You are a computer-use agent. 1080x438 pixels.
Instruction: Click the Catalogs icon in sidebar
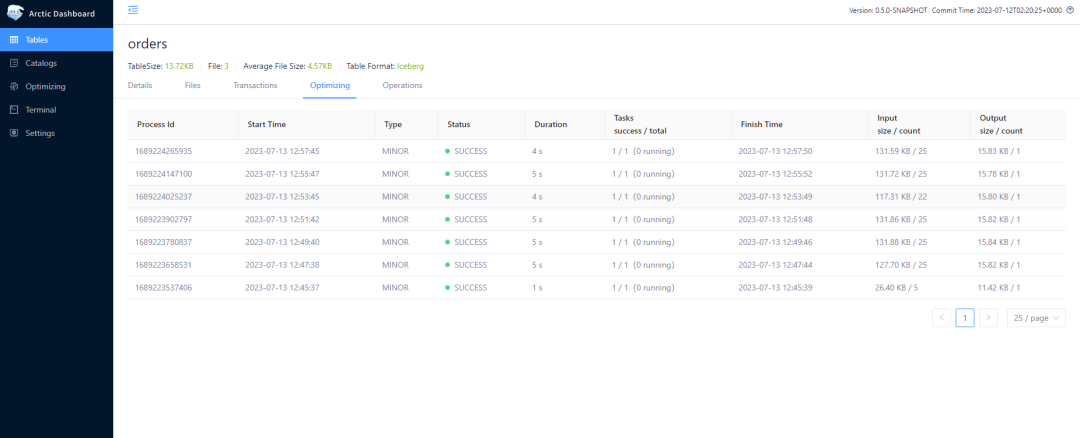(14, 63)
